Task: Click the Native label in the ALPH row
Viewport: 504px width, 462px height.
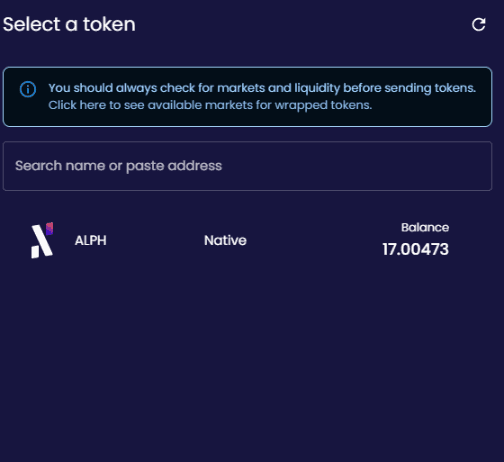Action: coord(225,240)
